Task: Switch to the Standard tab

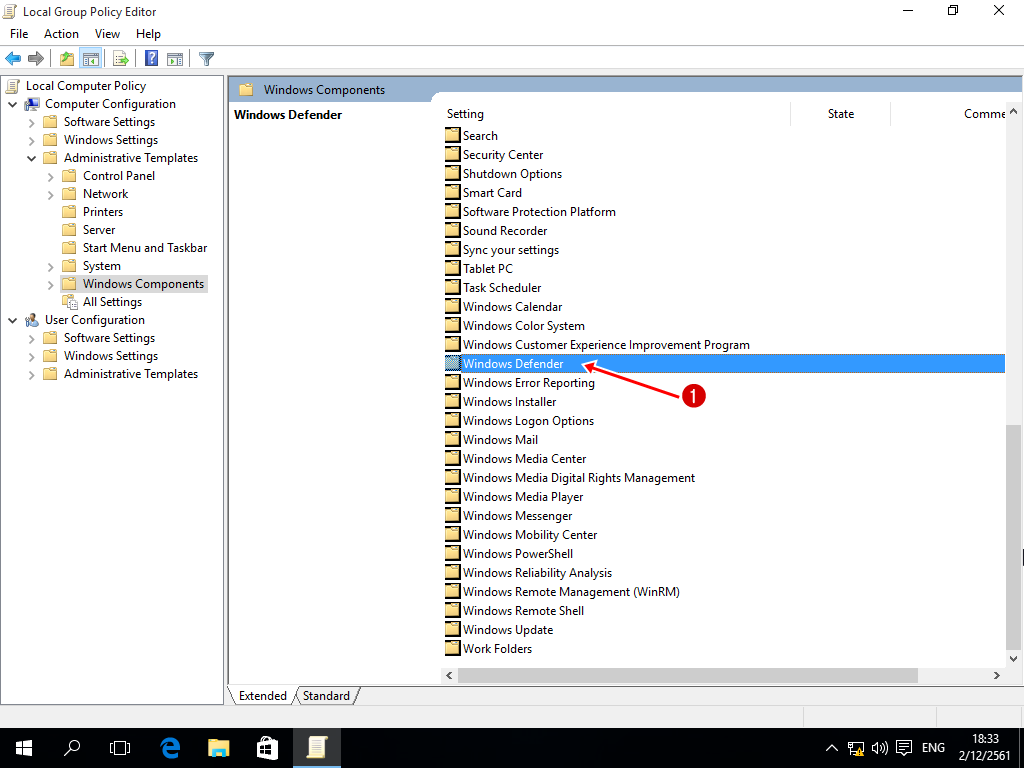Action: pos(326,696)
